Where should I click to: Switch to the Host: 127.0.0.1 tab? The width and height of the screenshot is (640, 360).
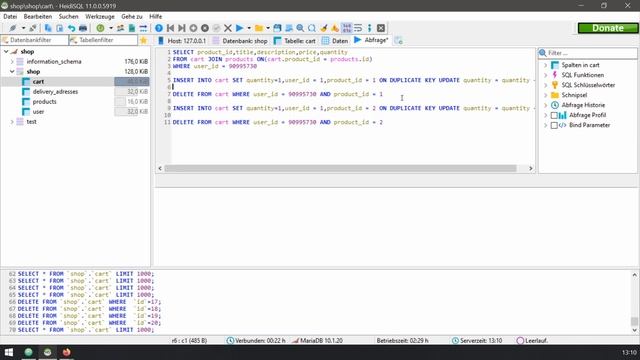tap(182, 40)
